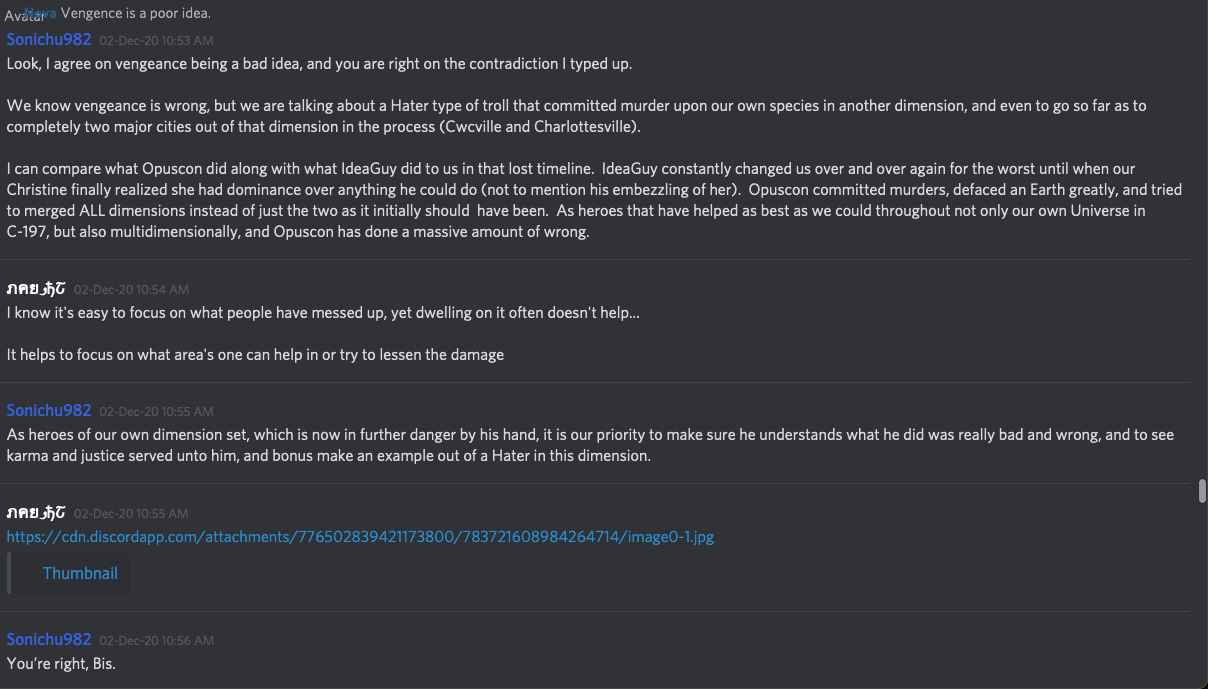Open the Thumbnail attachment preview
This screenshot has width=1208, height=689.
click(80, 573)
